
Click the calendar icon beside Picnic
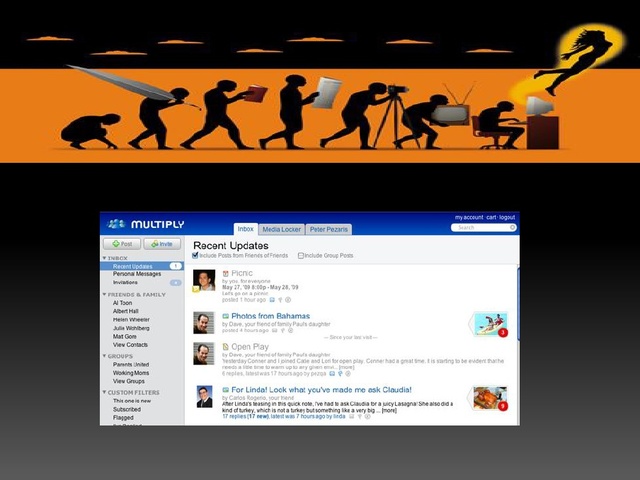pyautogui.click(x=226, y=273)
